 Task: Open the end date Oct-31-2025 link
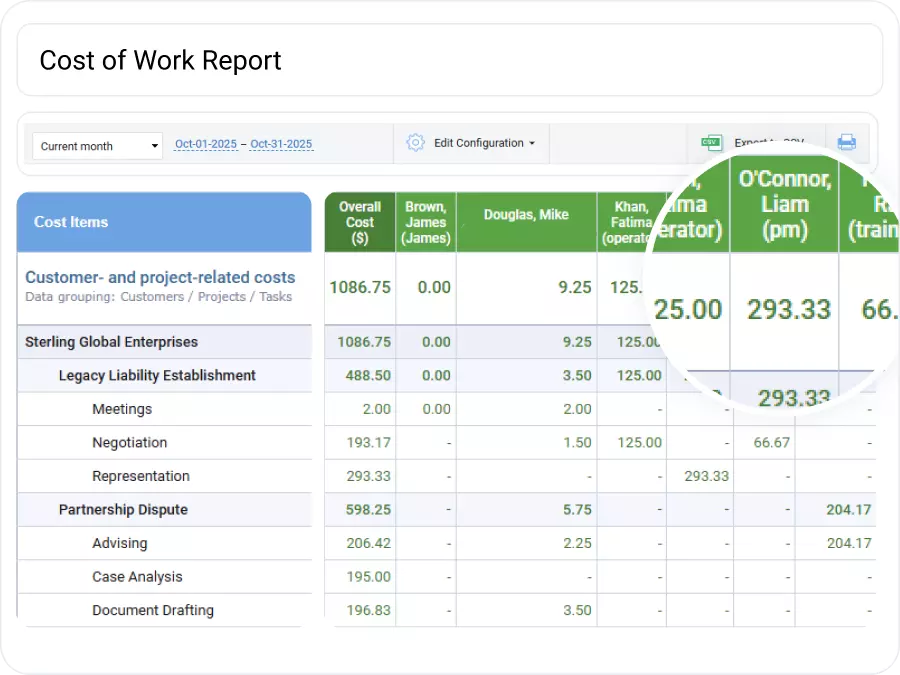point(281,144)
